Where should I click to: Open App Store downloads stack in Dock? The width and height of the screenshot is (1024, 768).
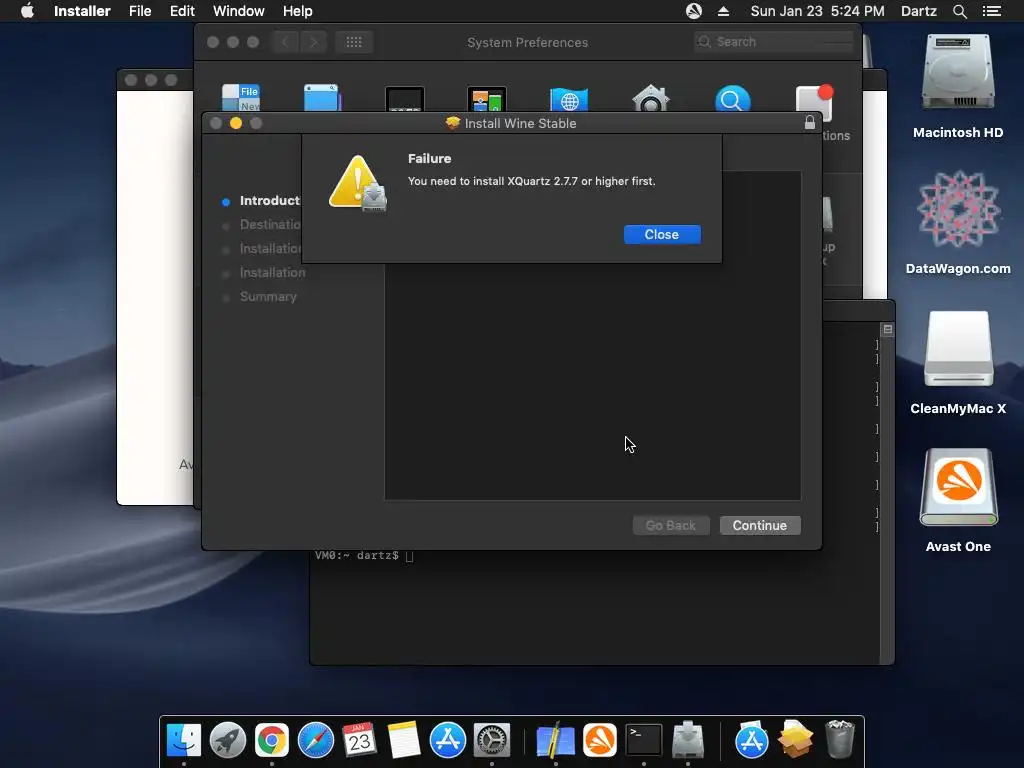pyautogui.click(x=752, y=740)
